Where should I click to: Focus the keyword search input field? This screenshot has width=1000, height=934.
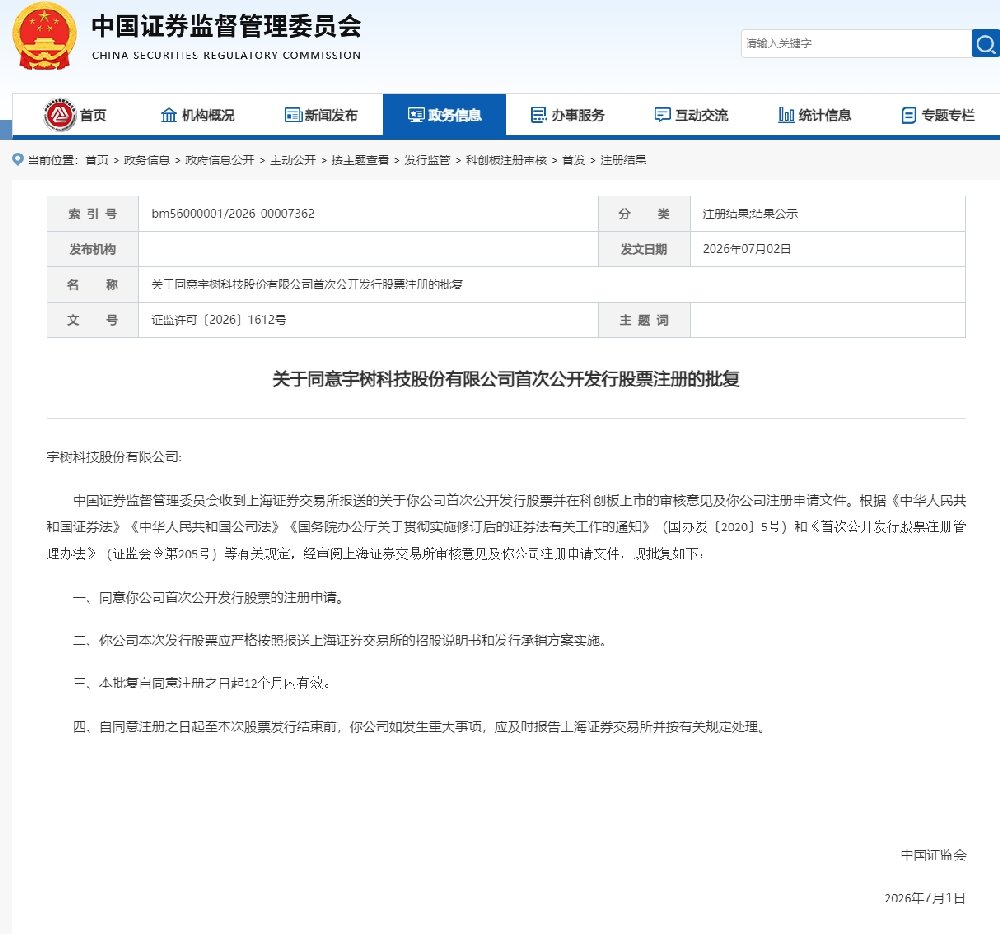856,43
